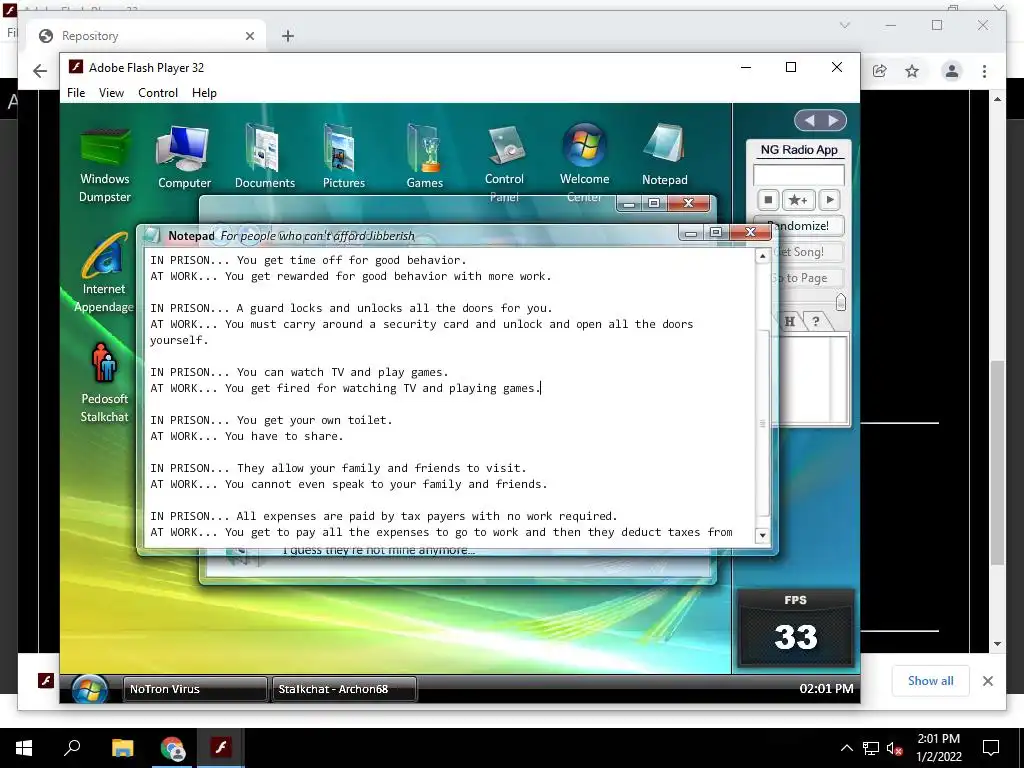Viewport: 1024px width, 768px height.
Task: Open a new browser tab
Action: 288,36
